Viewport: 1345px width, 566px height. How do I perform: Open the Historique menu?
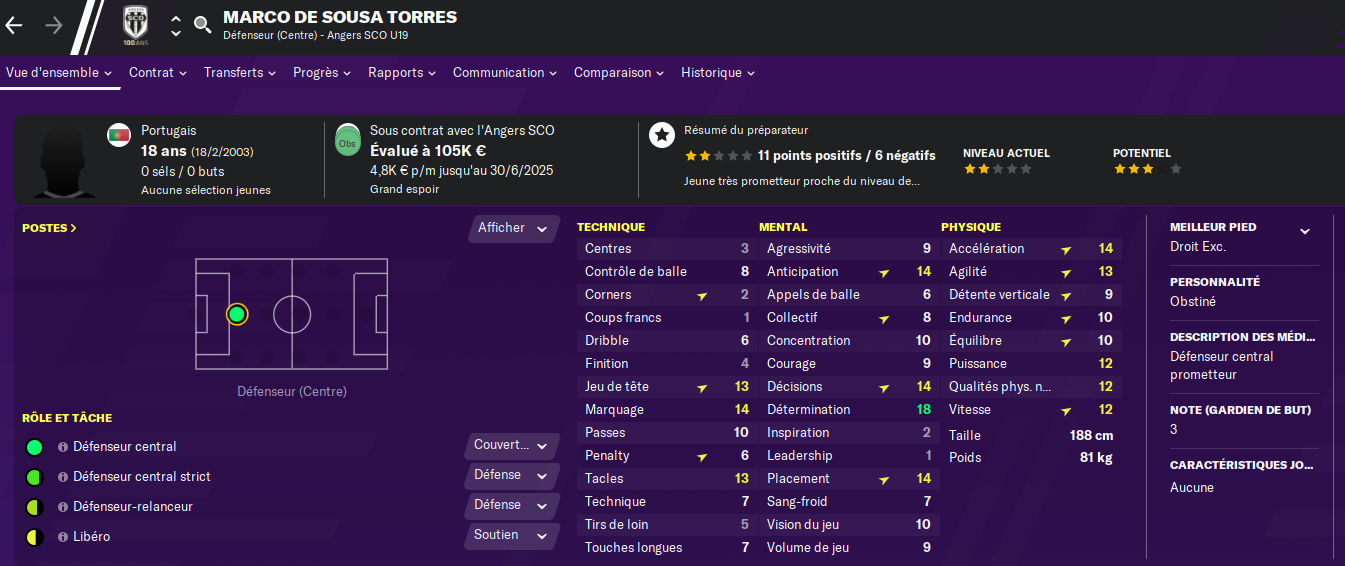click(717, 73)
